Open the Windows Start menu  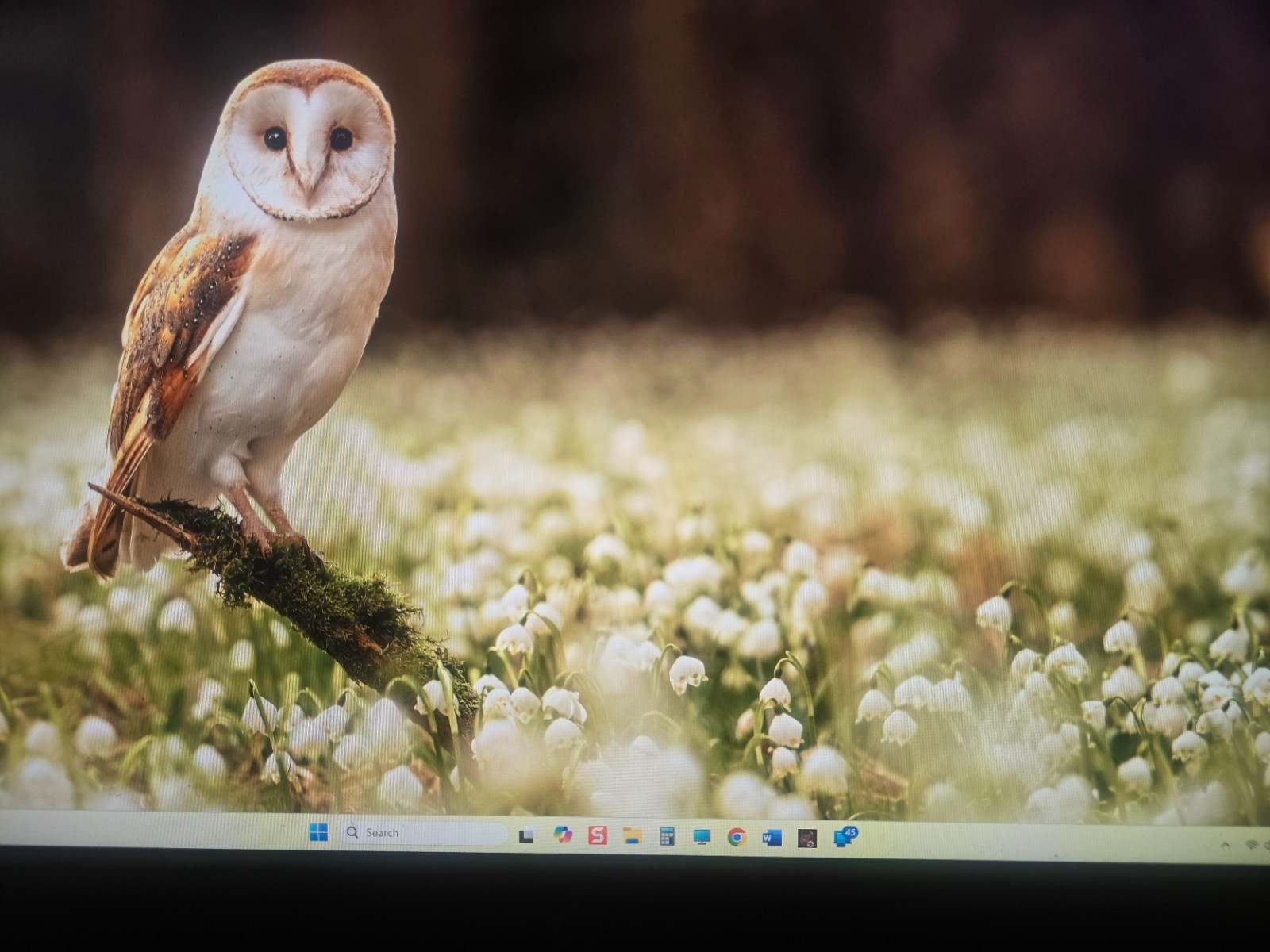[318, 832]
